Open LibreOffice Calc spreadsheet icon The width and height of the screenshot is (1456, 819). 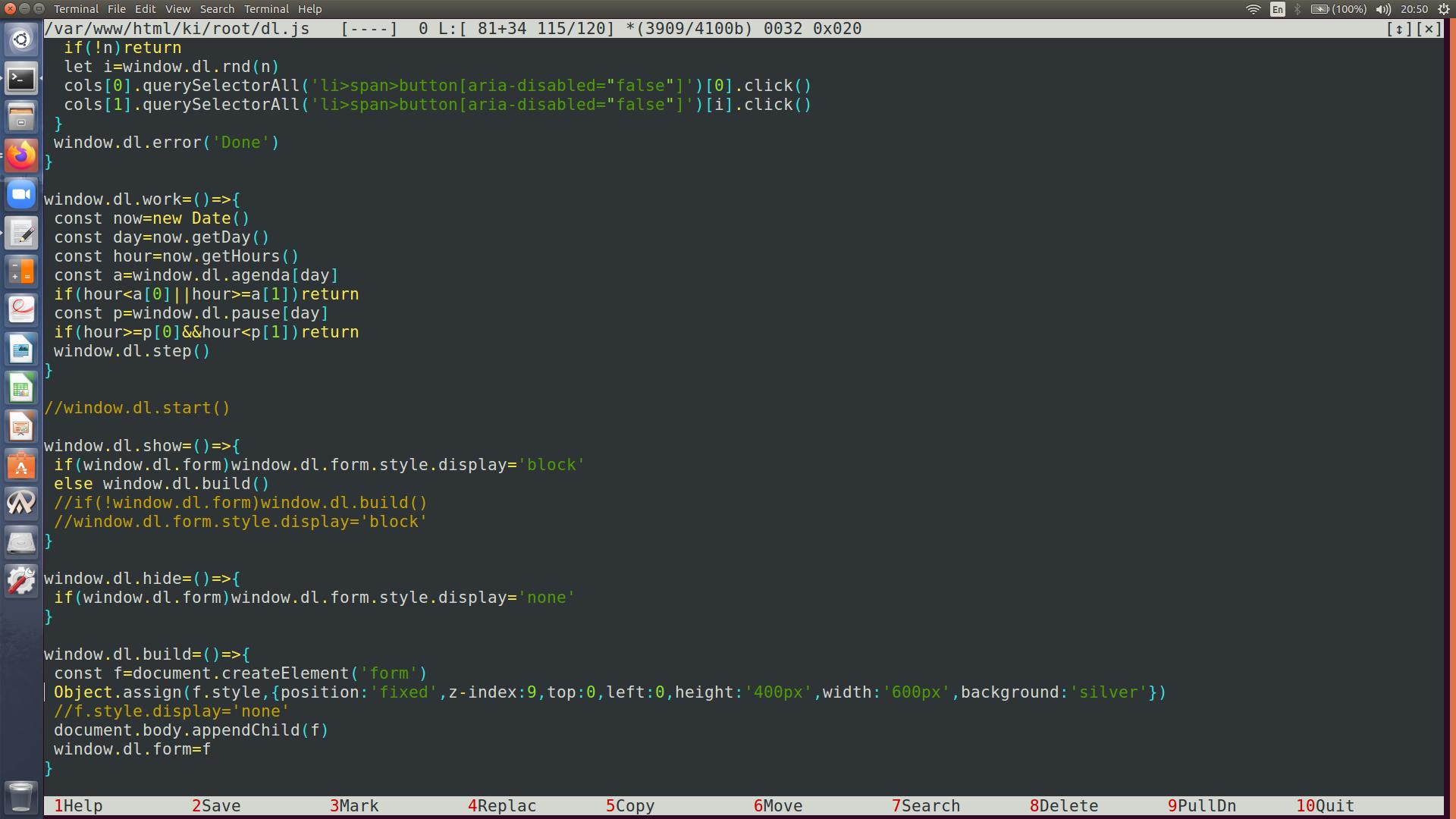click(x=21, y=388)
